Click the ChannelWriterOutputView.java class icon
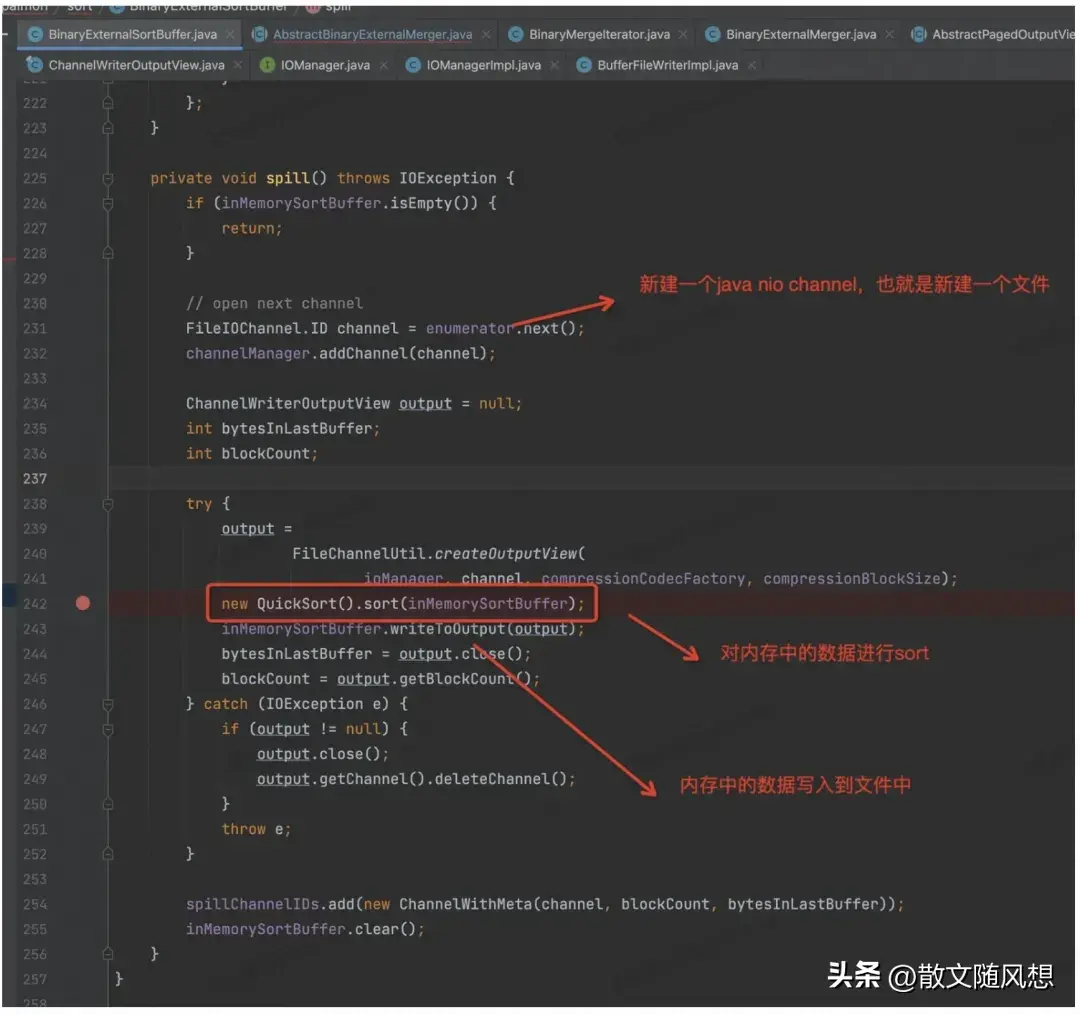 [x=34, y=65]
